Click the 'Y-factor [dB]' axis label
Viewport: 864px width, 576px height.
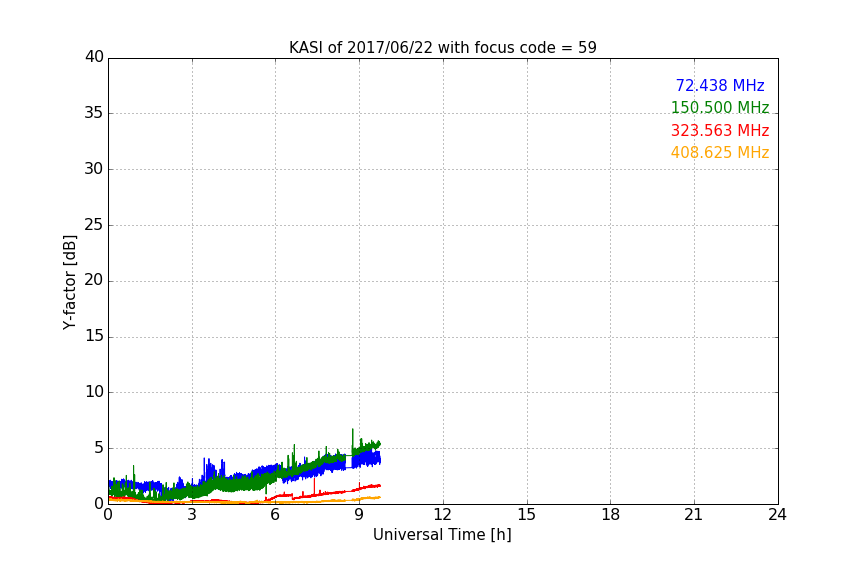point(69,282)
